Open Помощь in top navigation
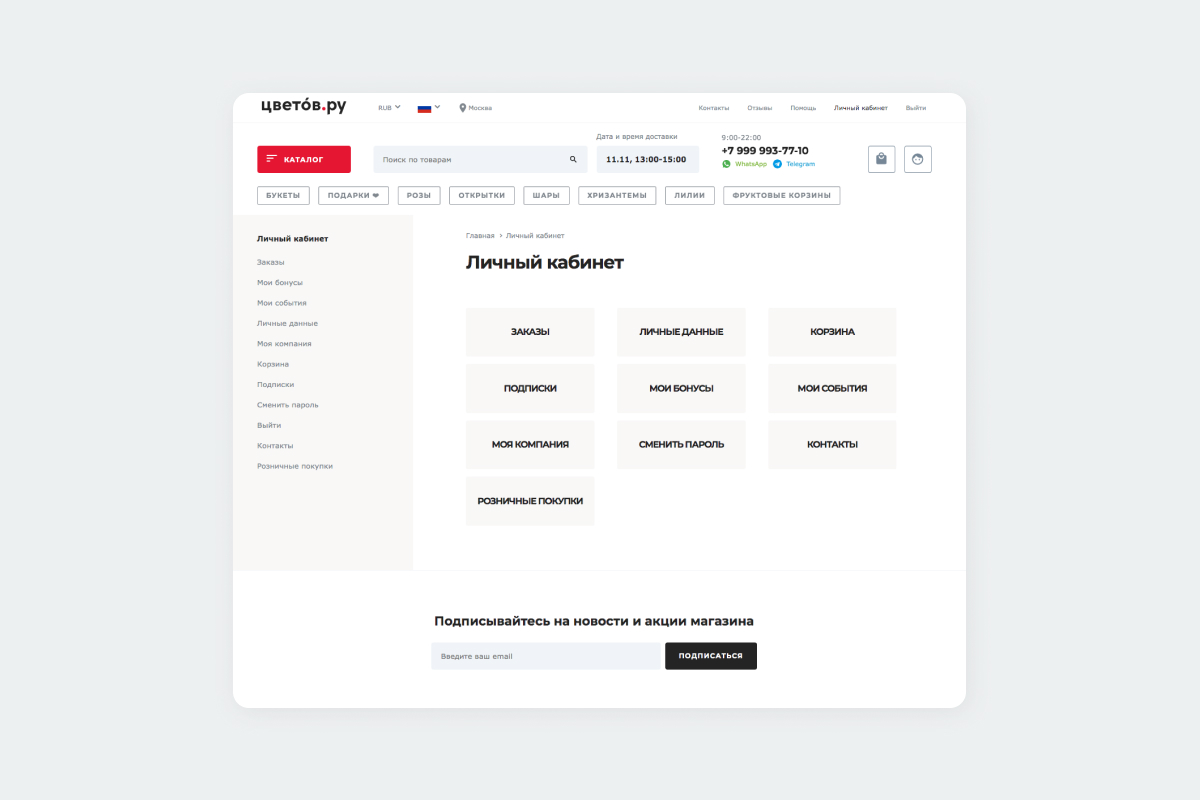This screenshot has width=1200, height=800. 803,108
